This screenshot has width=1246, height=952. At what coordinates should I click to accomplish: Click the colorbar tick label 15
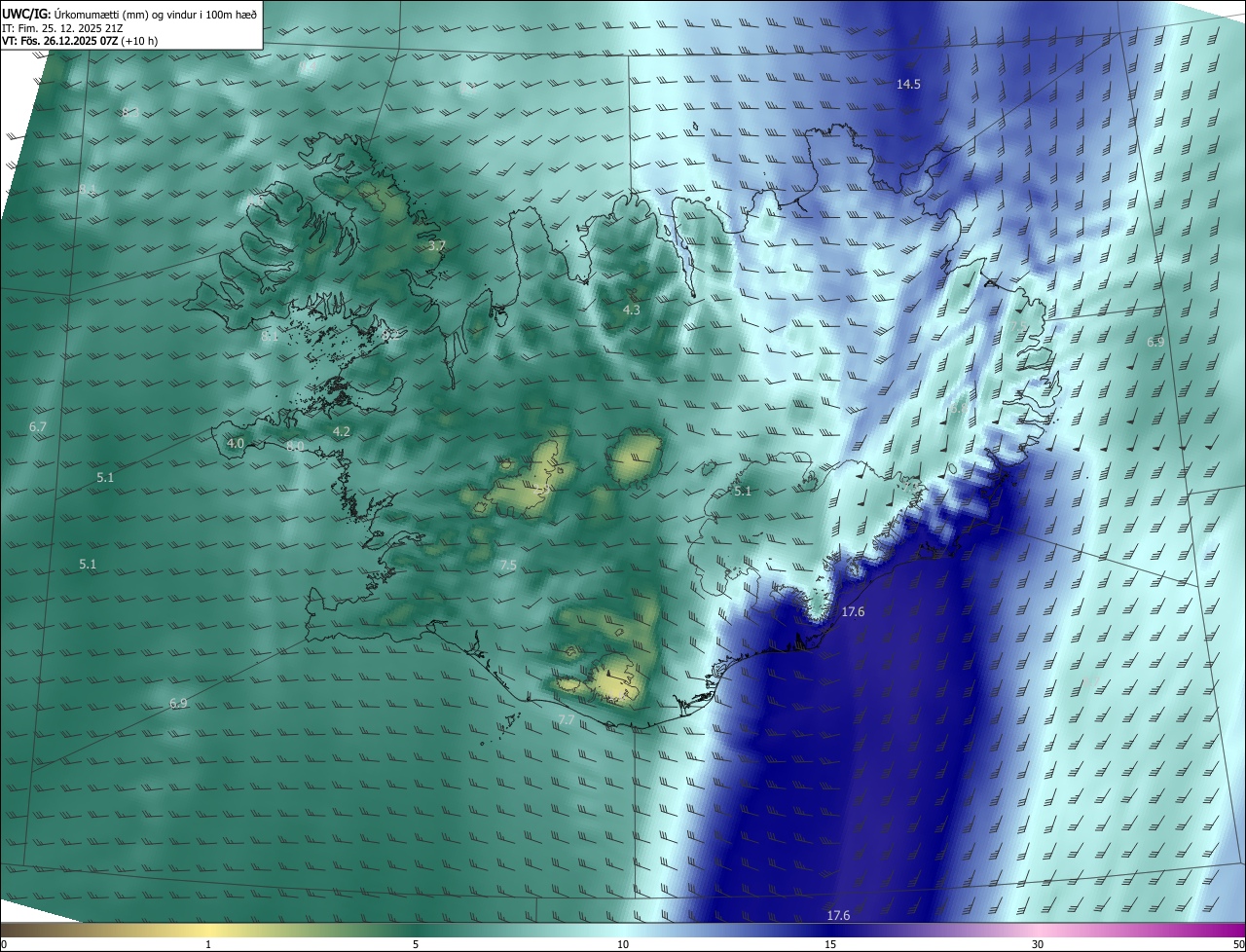[x=830, y=944]
